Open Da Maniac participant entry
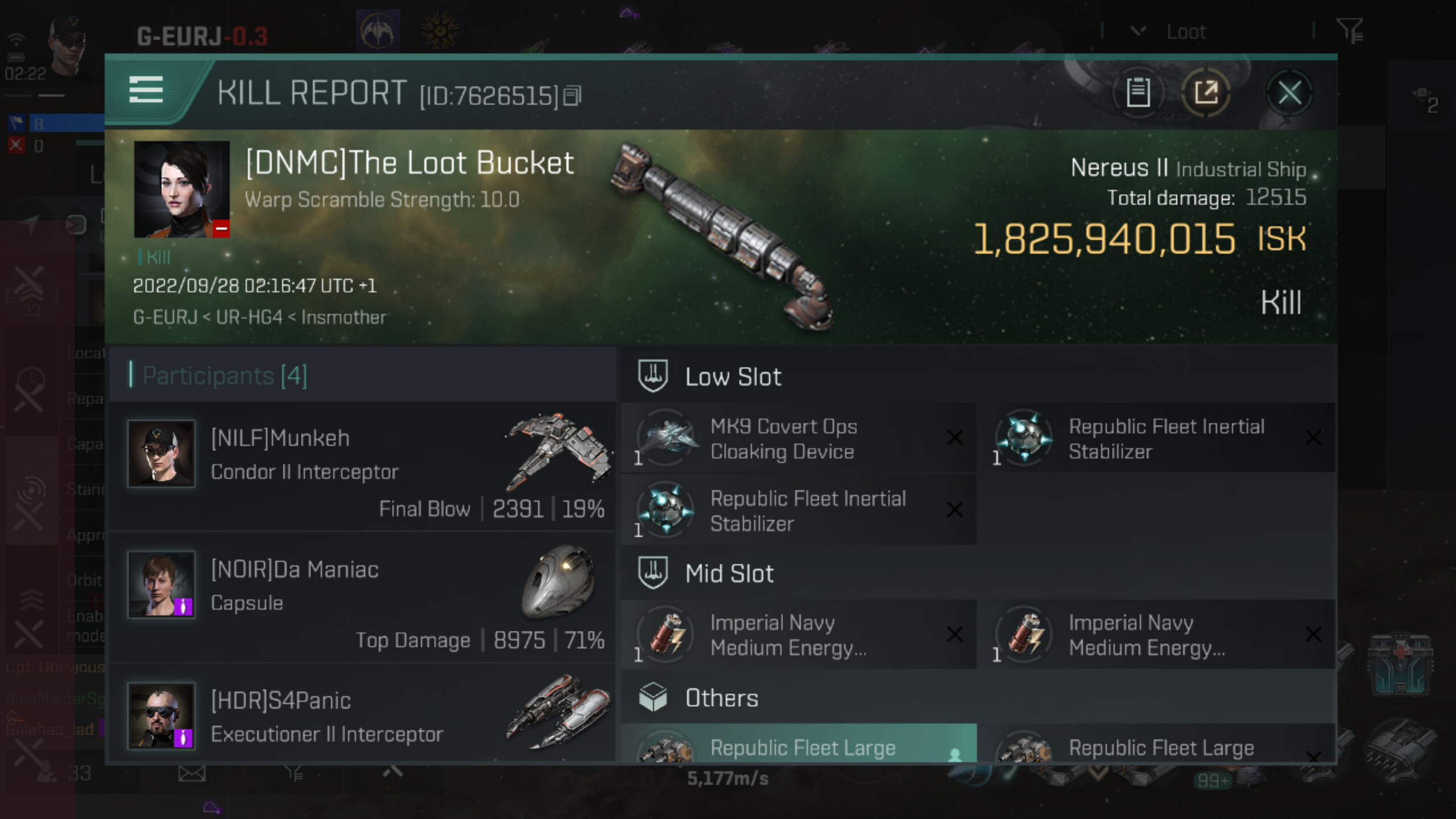This screenshot has height=819, width=1456. 362,597
